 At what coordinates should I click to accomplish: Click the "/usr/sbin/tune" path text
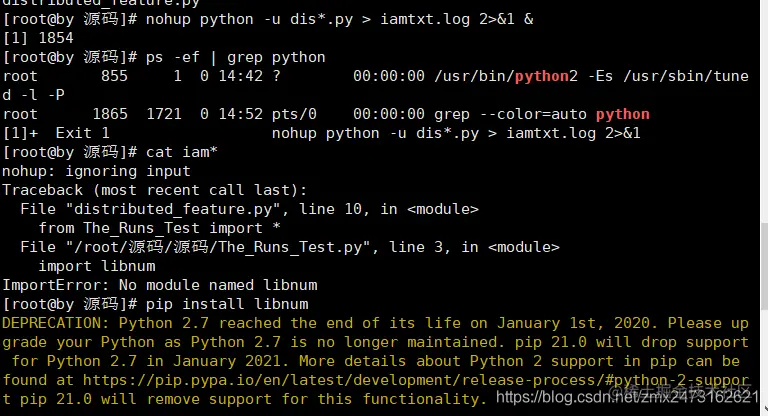point(686,76)
